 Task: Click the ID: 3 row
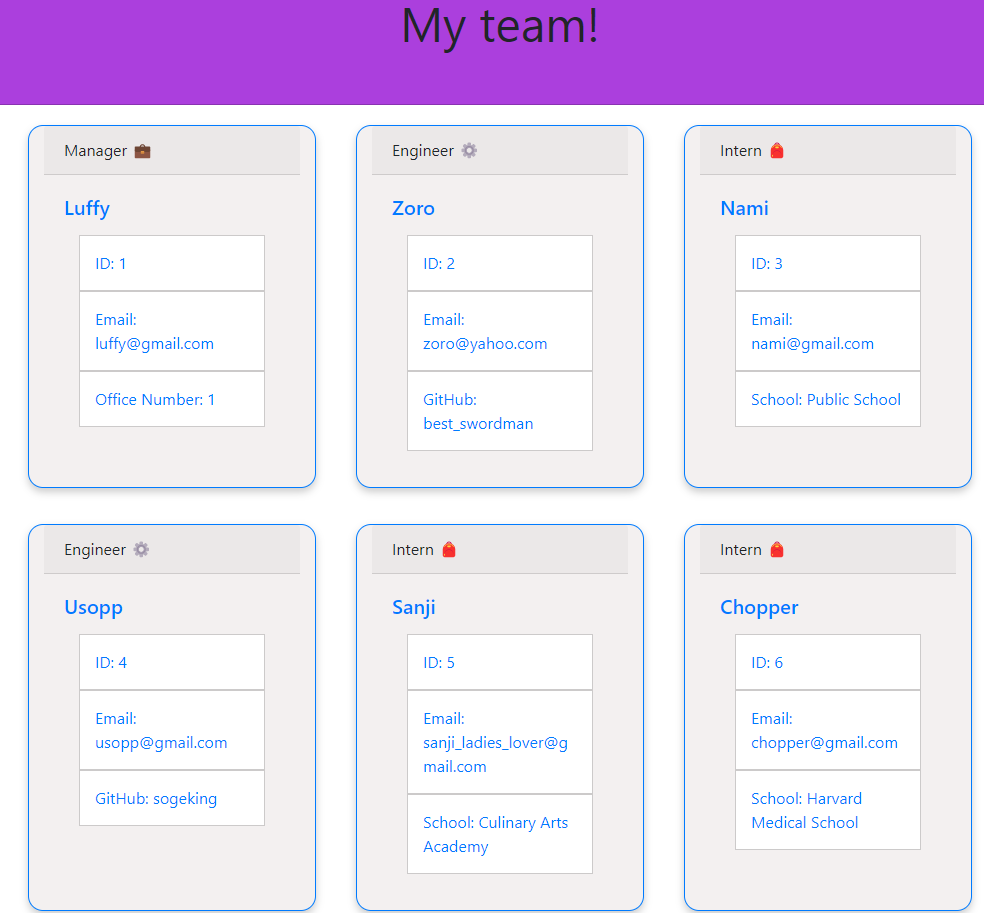pyautogui.click(x=828, y=264)
